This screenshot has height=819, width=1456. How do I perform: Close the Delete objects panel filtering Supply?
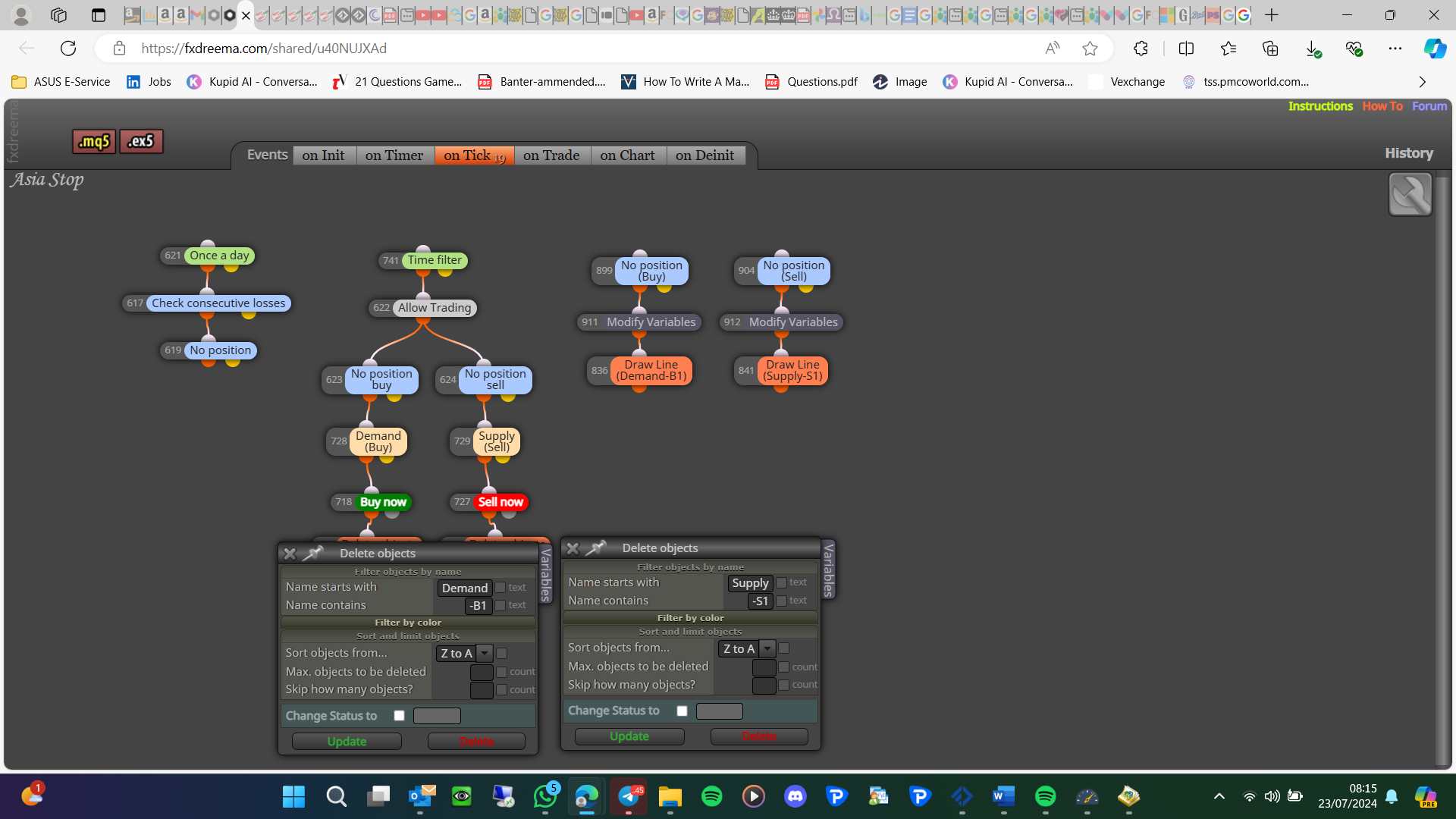(x=573, y=548)
